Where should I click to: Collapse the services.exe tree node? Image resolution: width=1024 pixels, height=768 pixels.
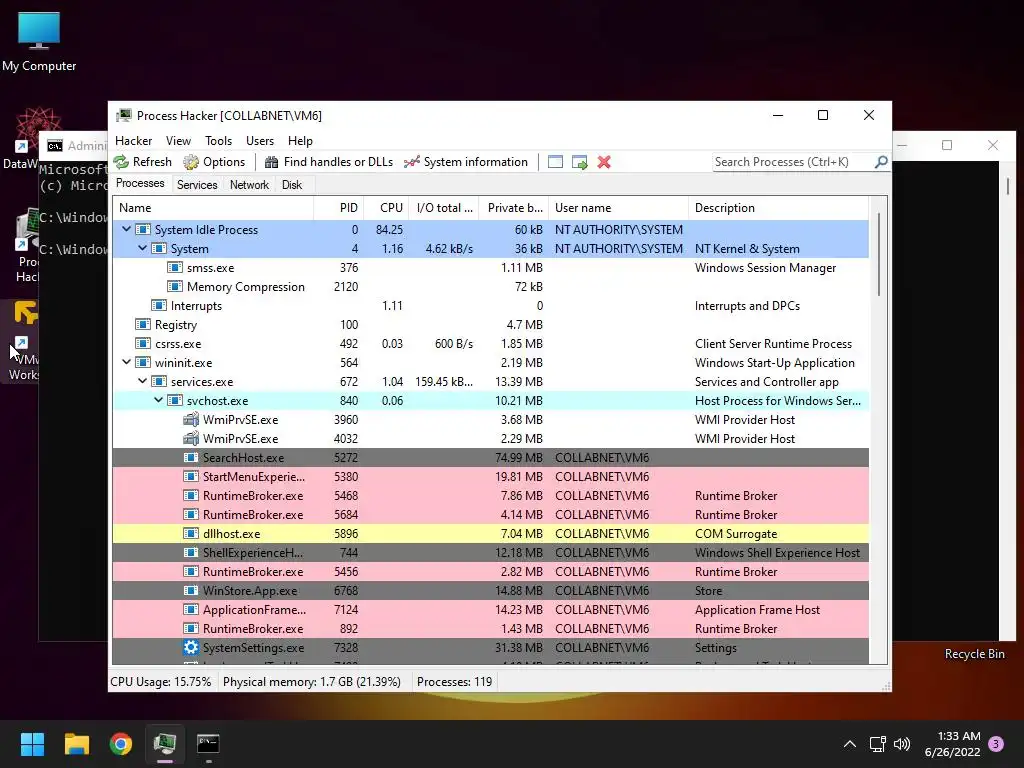click(x=142, y=381)
